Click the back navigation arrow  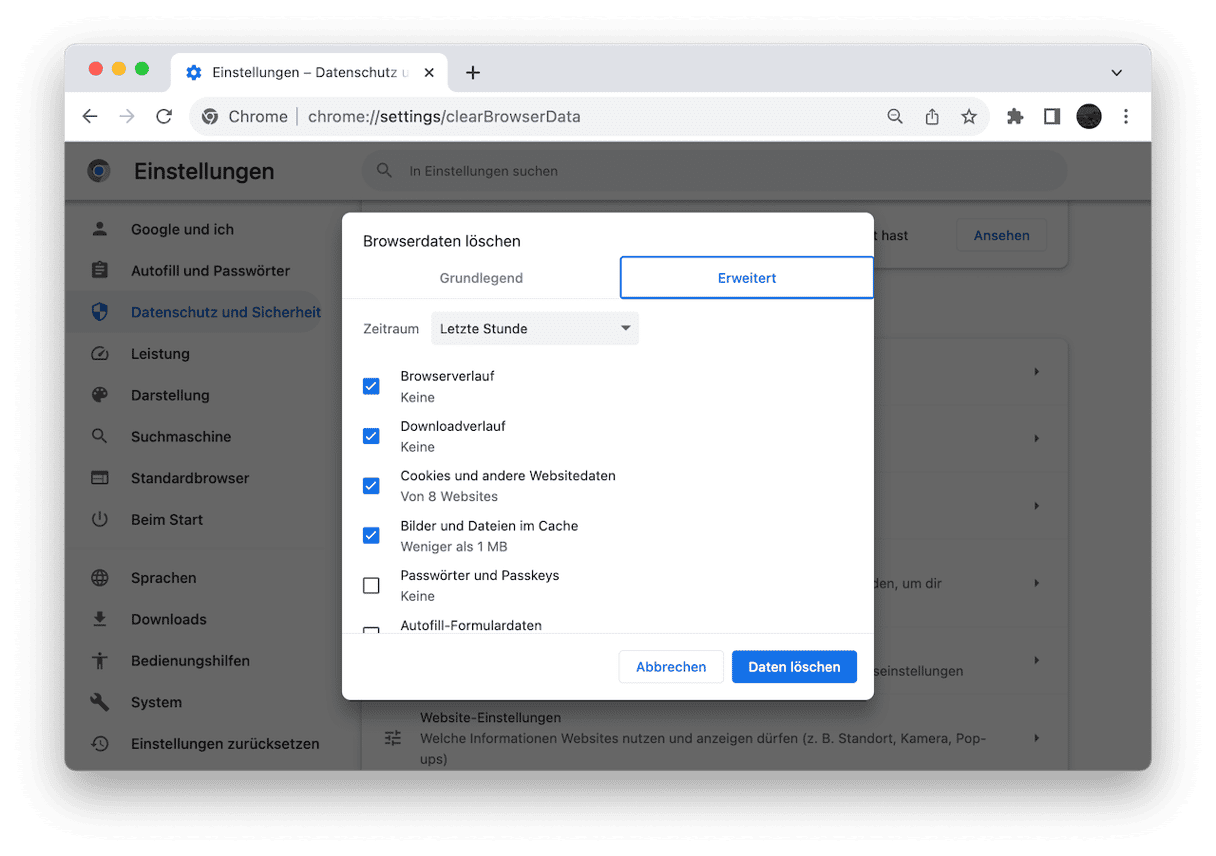(x=90, y=117)
